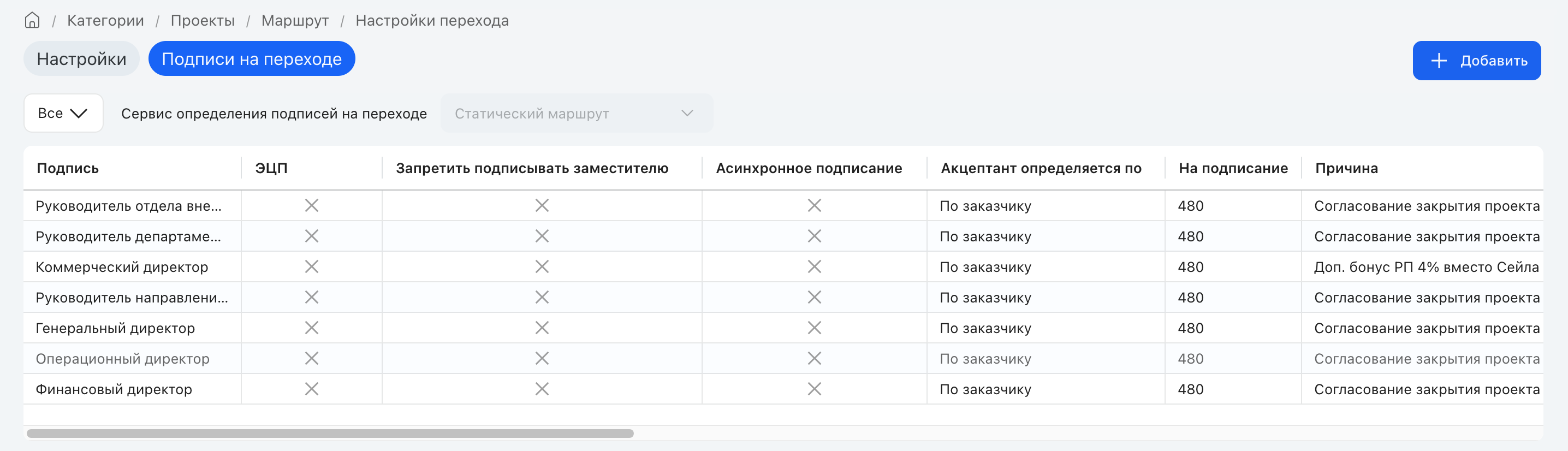The height and width of the screenshot is (451, 1568).
Task: Select the Операционный директор signature
Action: [x=122, y=359]
